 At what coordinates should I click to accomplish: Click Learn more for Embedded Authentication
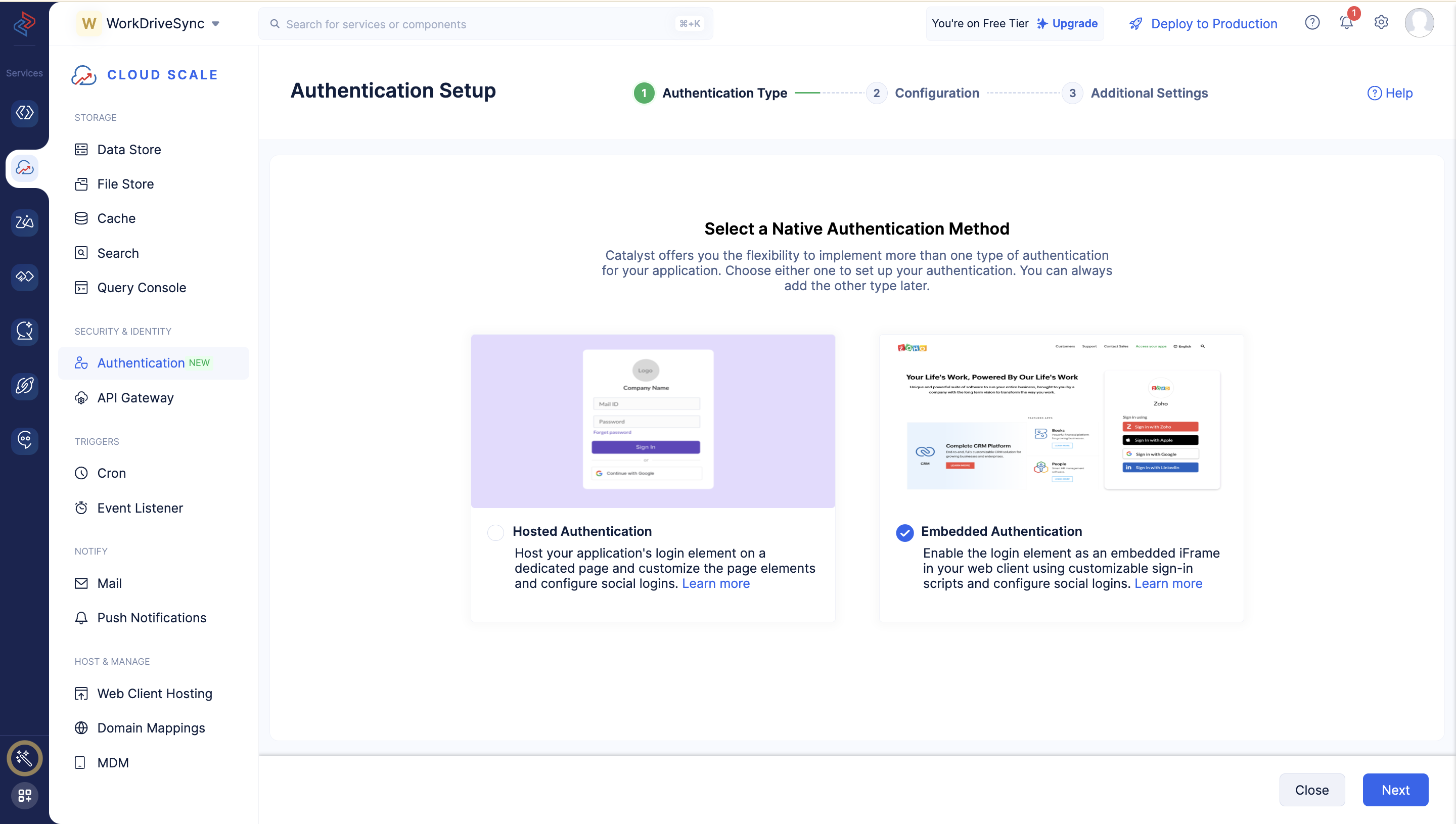click(1168, 583)
